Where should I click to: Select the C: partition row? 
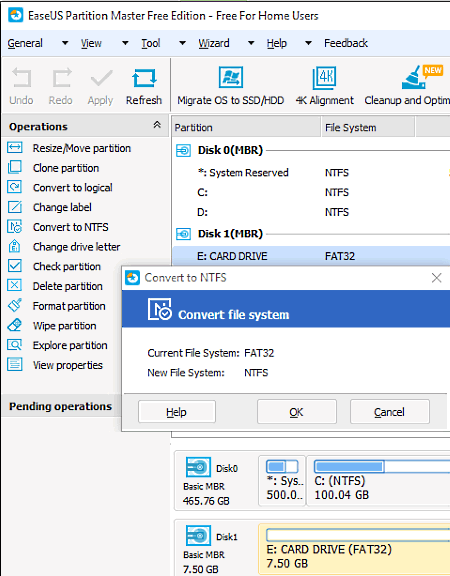tap(311, 192)
